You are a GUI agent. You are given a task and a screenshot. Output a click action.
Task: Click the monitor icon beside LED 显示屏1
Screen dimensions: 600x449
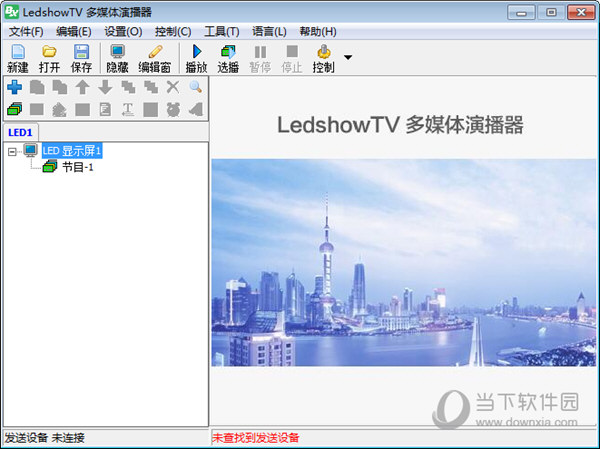coord(31,150)
